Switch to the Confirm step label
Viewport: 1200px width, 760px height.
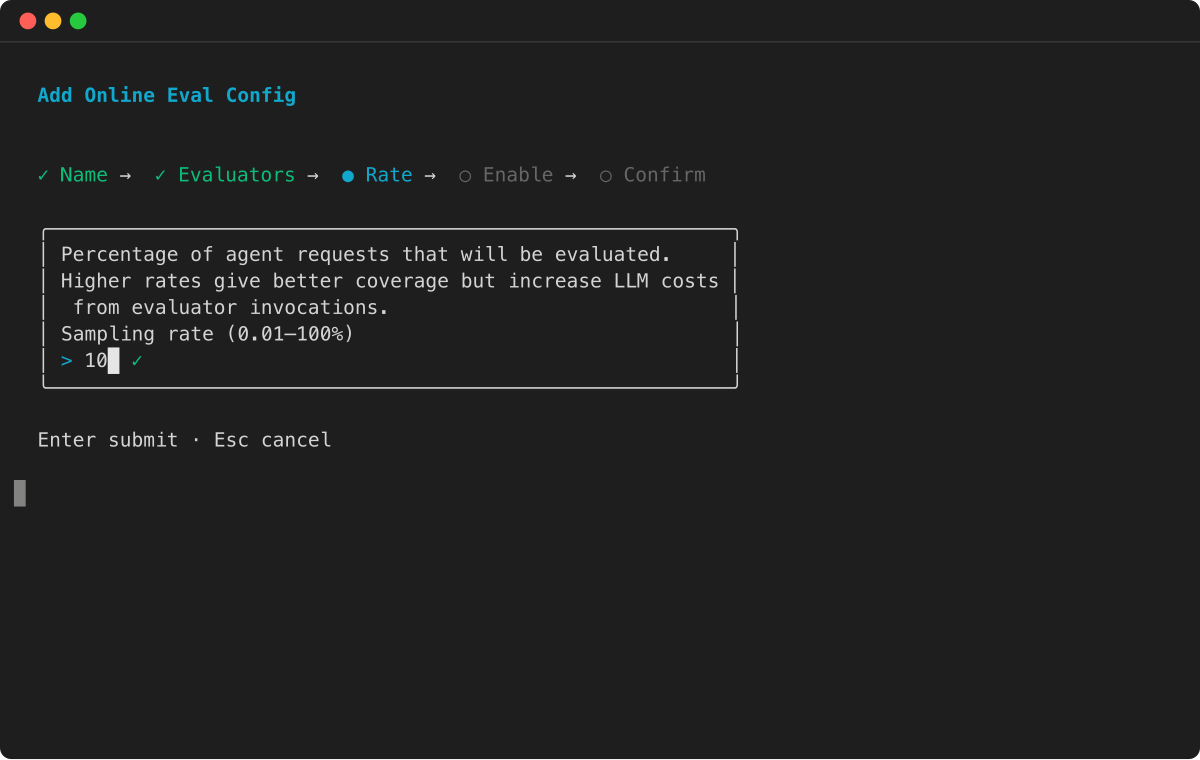coord(665,175)
